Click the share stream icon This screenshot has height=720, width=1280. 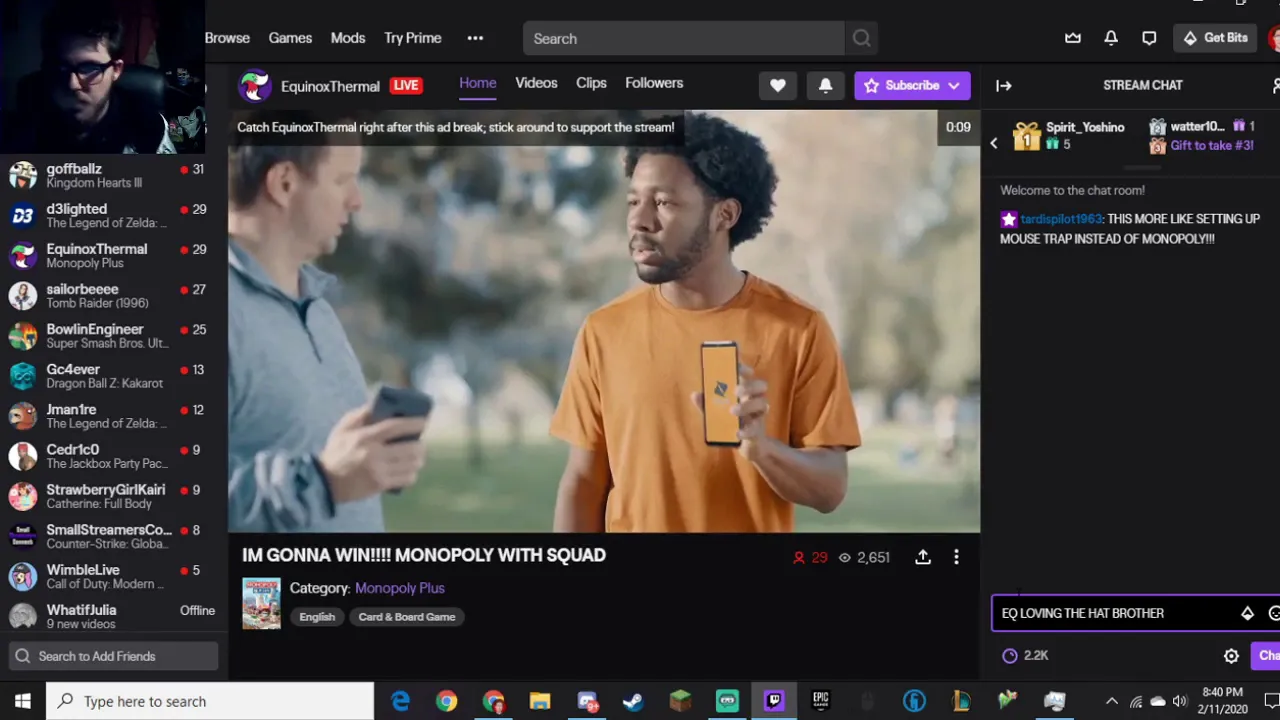pos(923,557)
